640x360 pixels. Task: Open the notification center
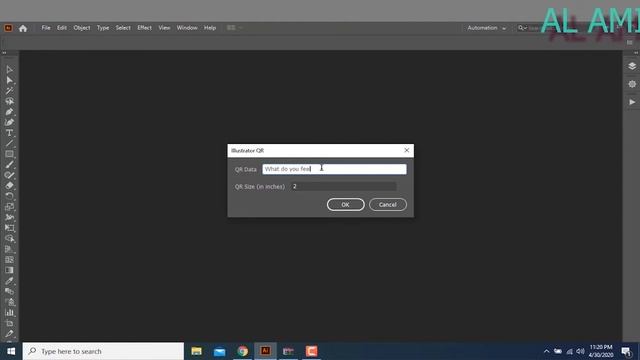(x=627, y=351)
